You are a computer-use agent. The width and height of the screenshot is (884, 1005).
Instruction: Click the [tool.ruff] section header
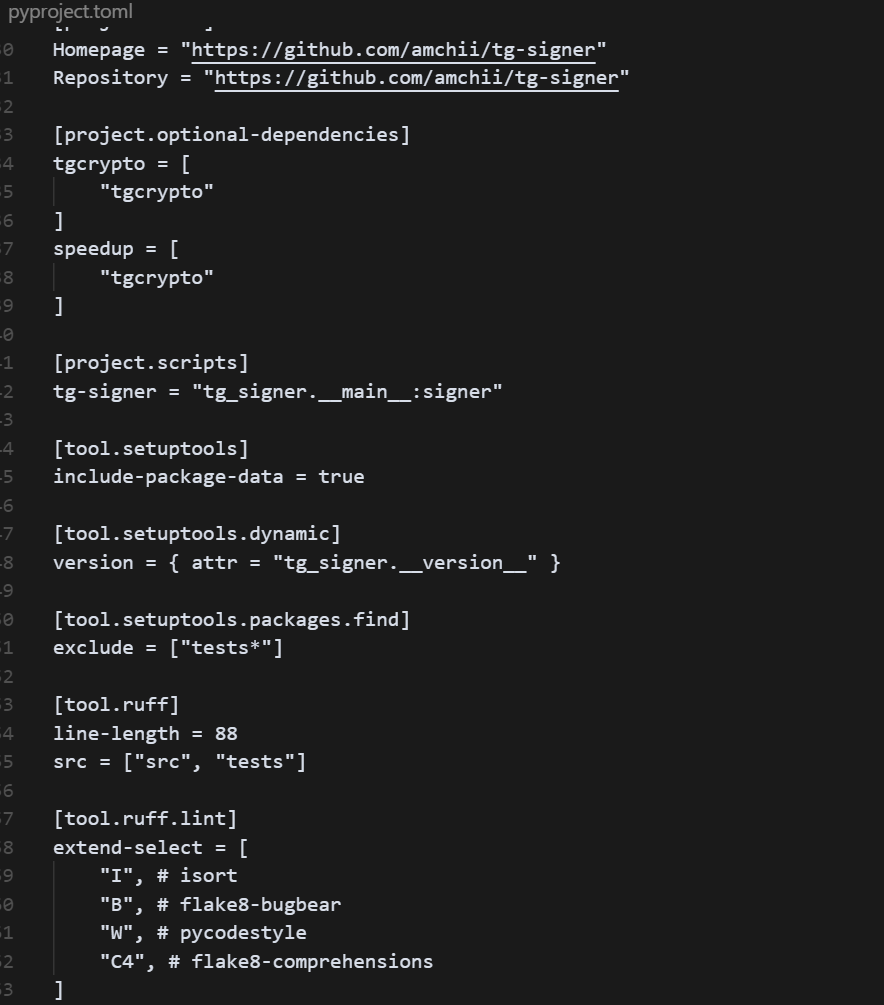coord(116,705)
